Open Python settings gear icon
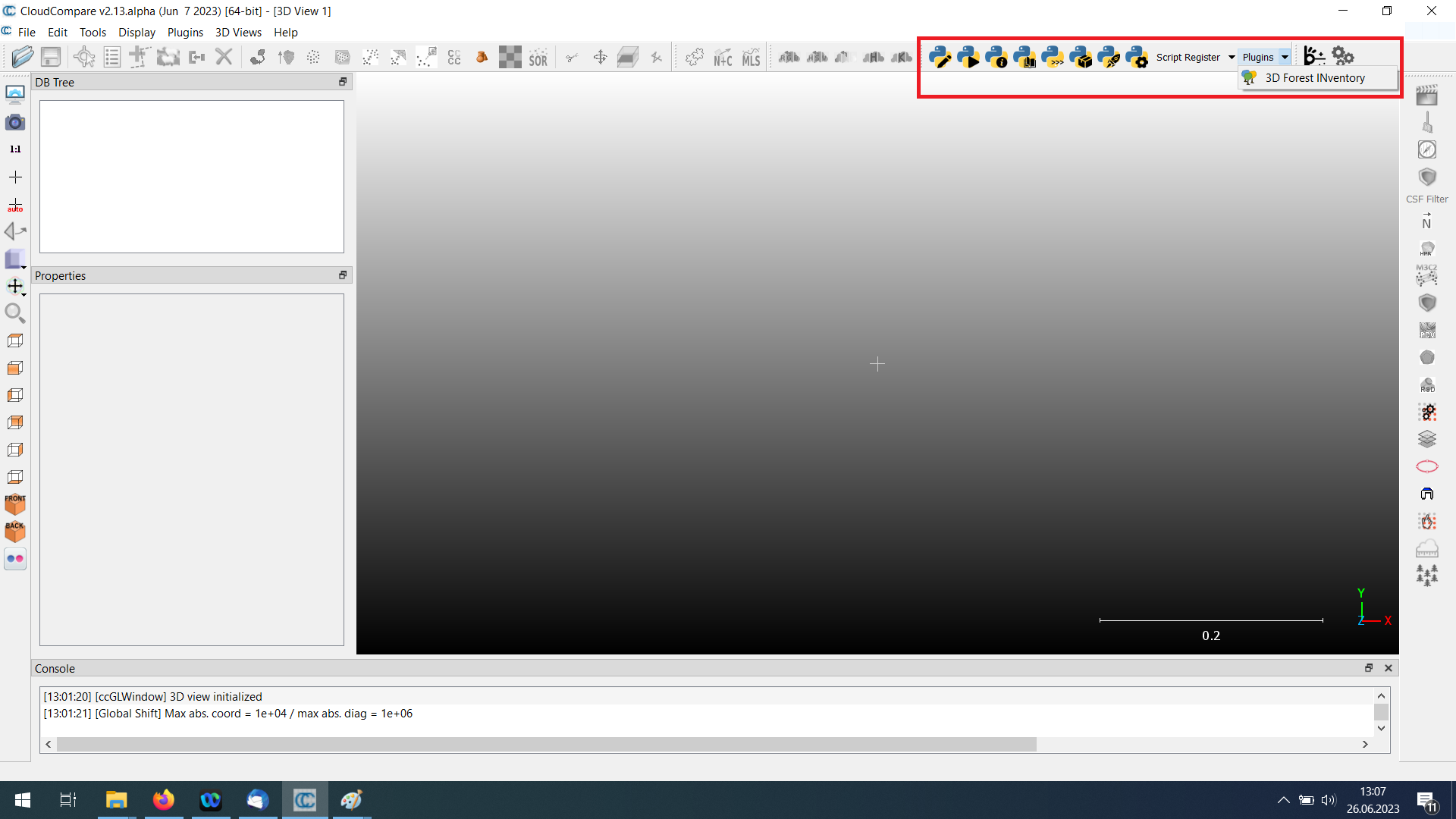 (1137, 57)
